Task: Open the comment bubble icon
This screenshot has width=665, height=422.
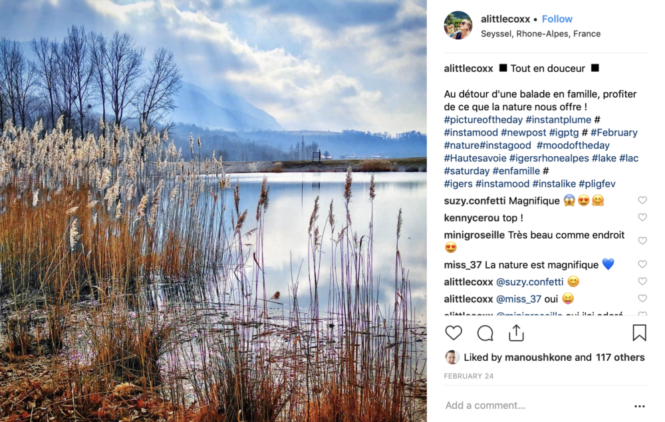Action: [x=485, y=333]
